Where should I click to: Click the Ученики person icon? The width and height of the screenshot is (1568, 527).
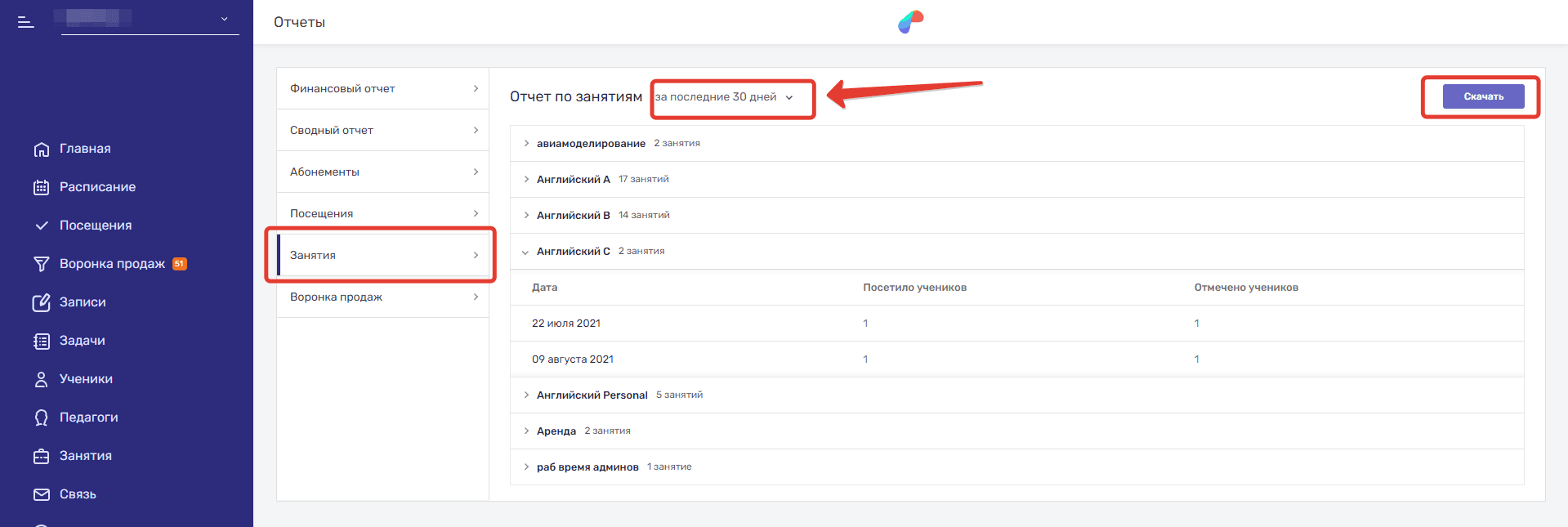coord(42,379)
